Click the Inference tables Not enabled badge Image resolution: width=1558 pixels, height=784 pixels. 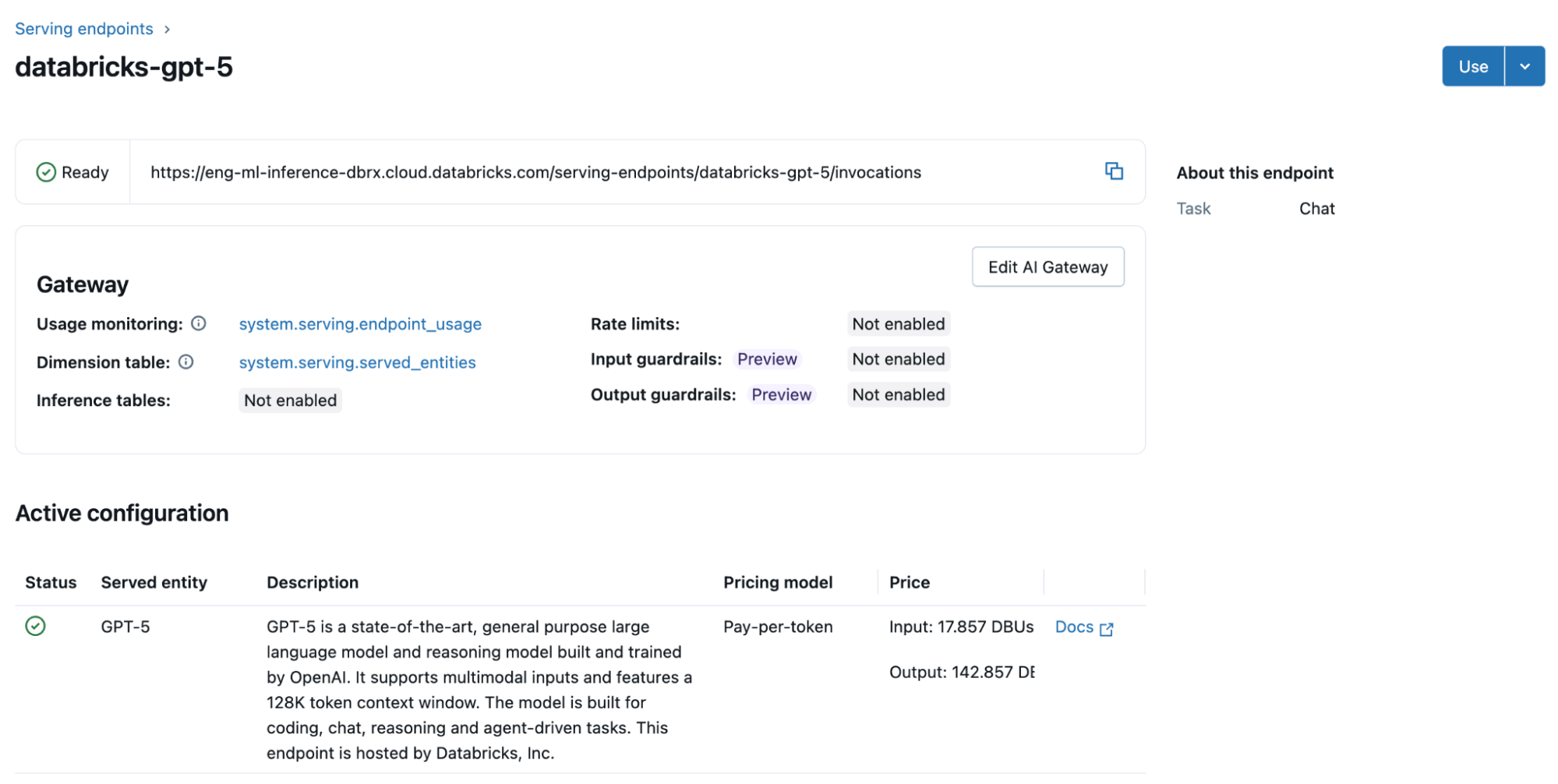(x=290, y=401)
